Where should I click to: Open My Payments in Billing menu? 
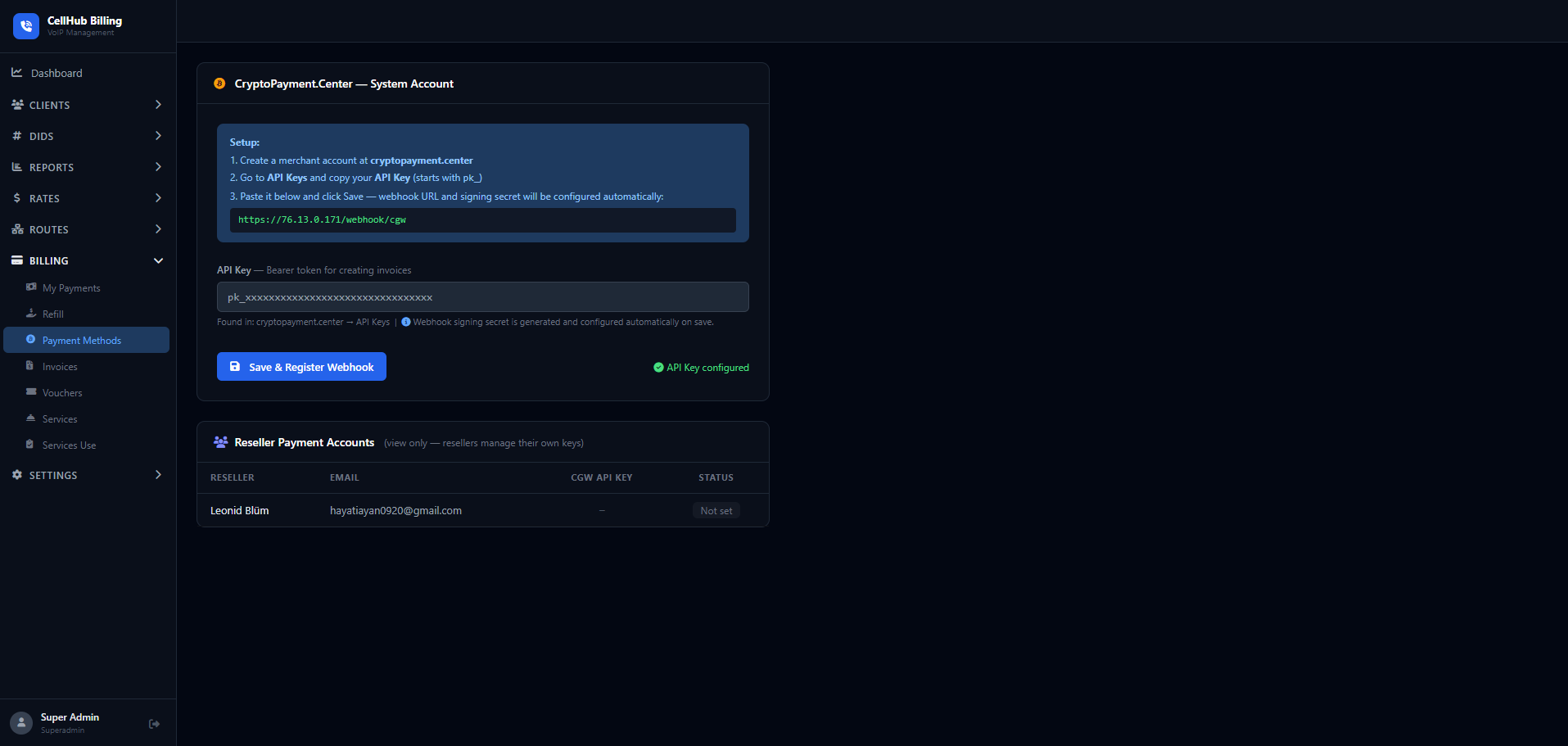point(86,287)
